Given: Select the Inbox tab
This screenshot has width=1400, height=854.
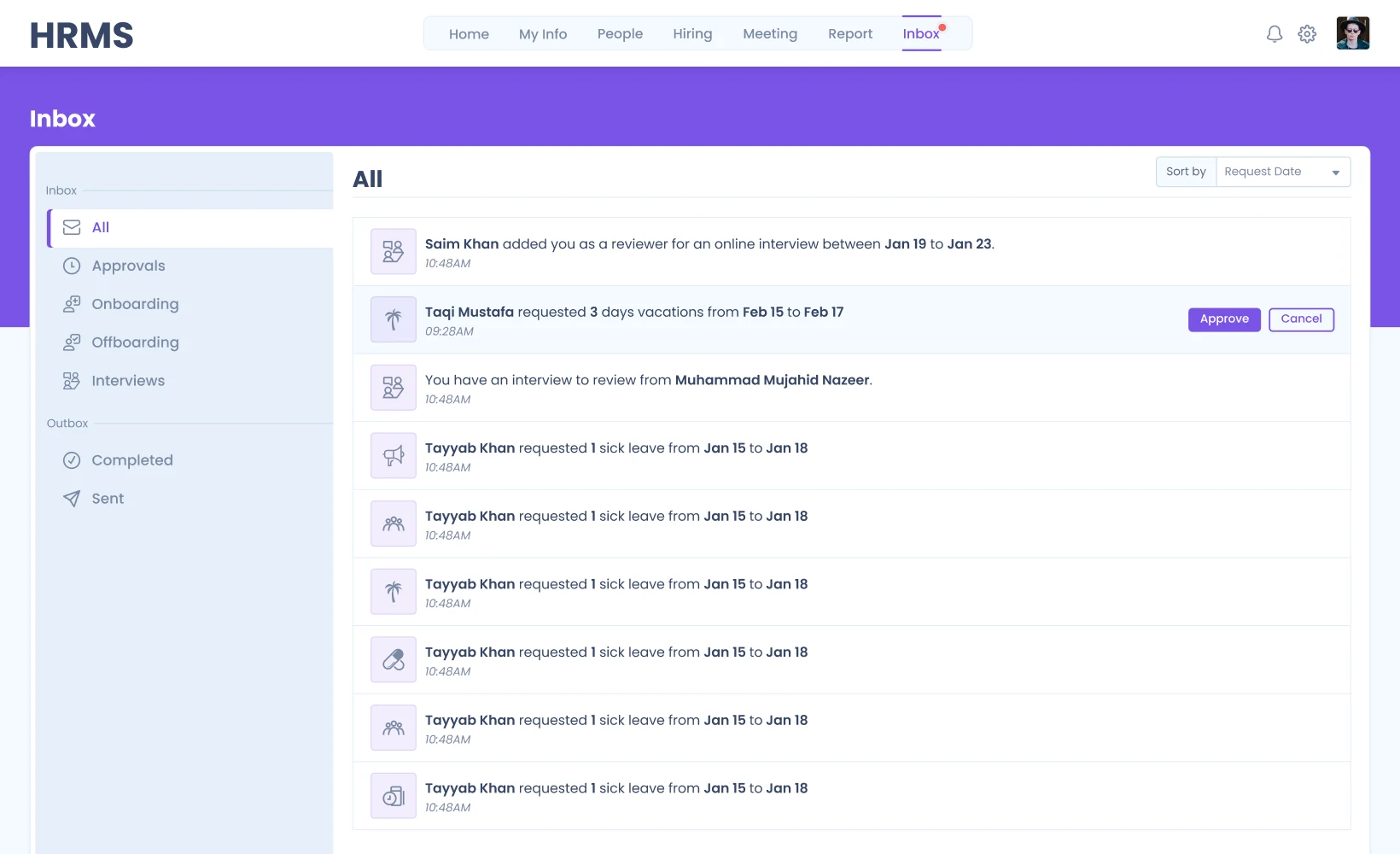Looking at the screenshot, I should [921, 34].
